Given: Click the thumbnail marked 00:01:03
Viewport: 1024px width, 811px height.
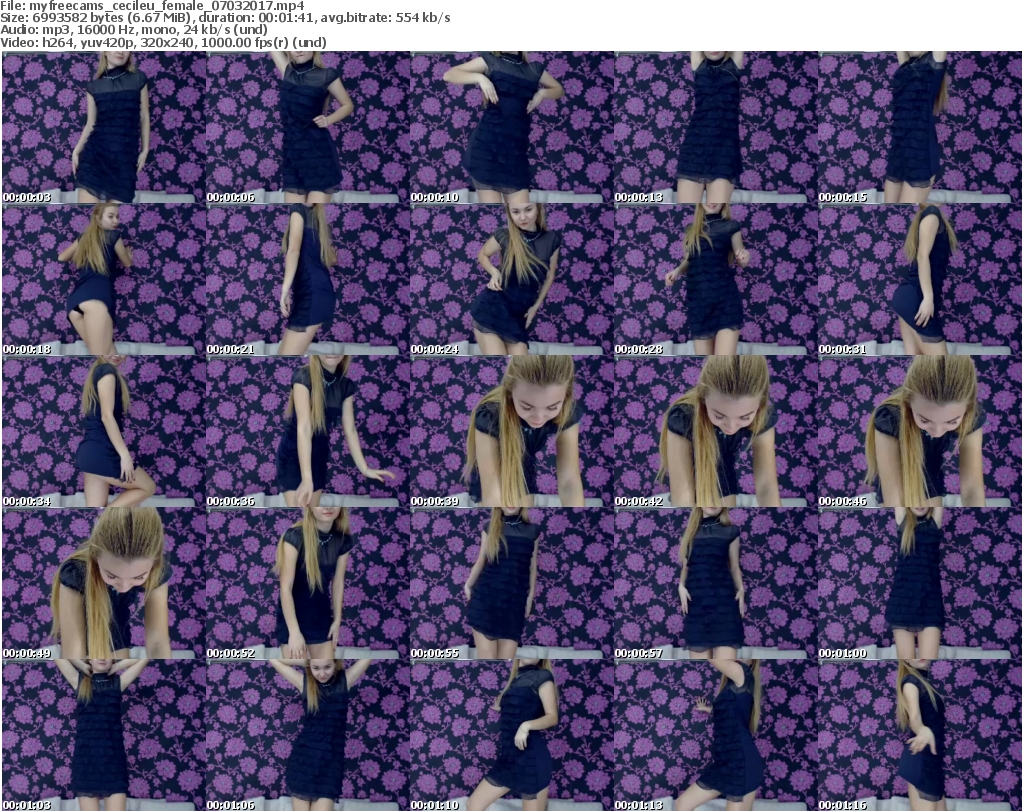Looking at the screenshot, I should [104, 736].
